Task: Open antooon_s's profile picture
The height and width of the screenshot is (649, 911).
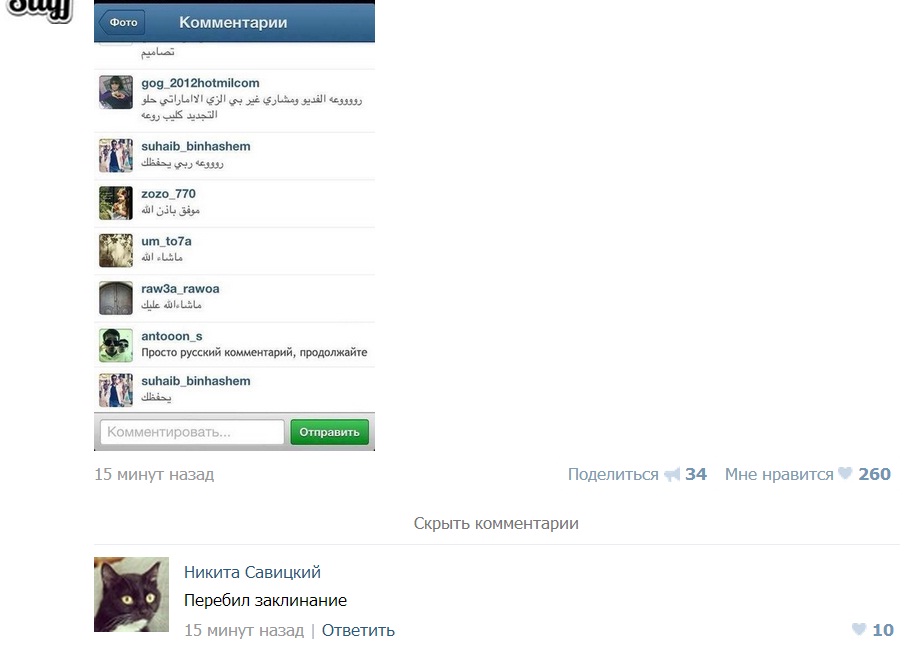Action: tap(116, 345)
